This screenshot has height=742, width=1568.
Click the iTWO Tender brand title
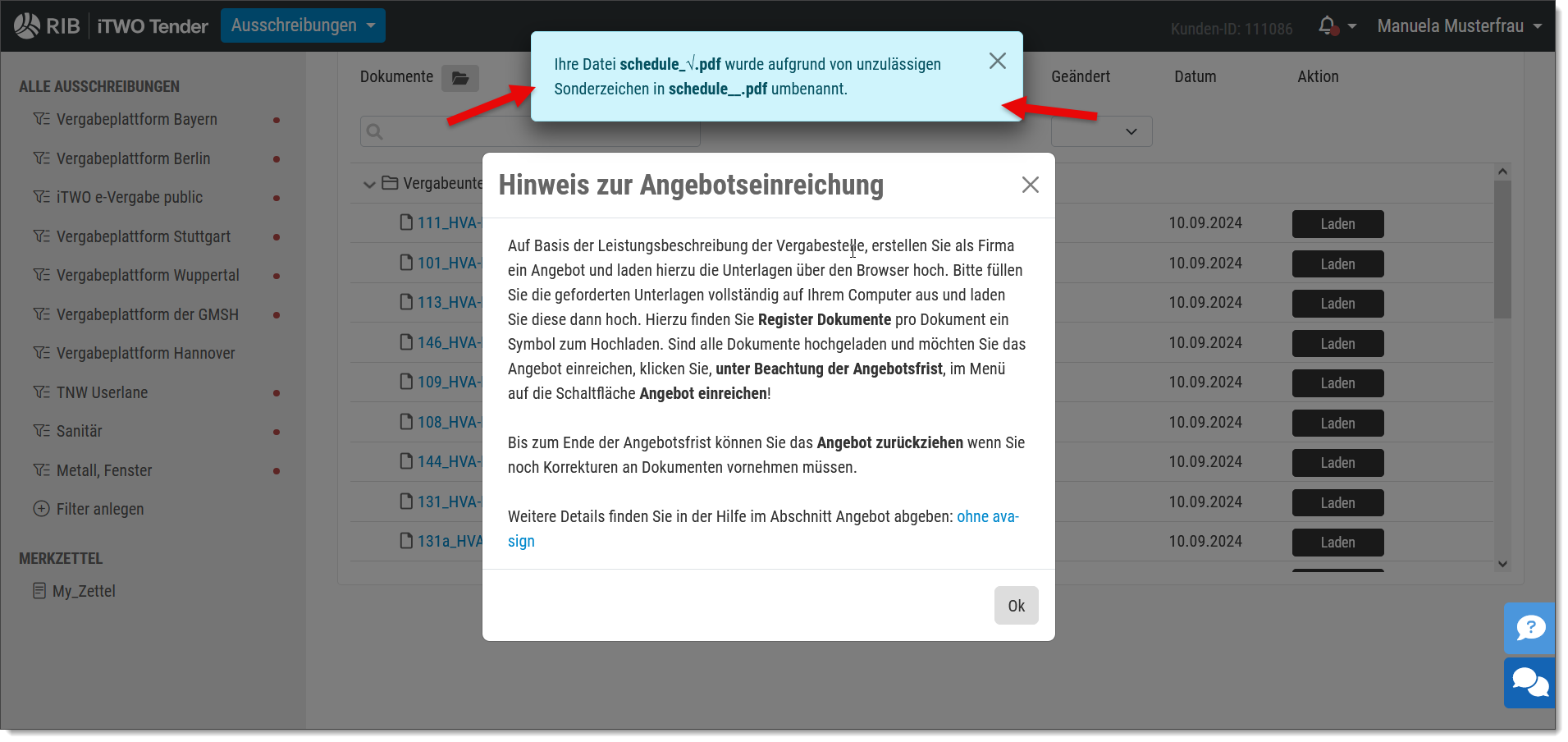(153, 26)
